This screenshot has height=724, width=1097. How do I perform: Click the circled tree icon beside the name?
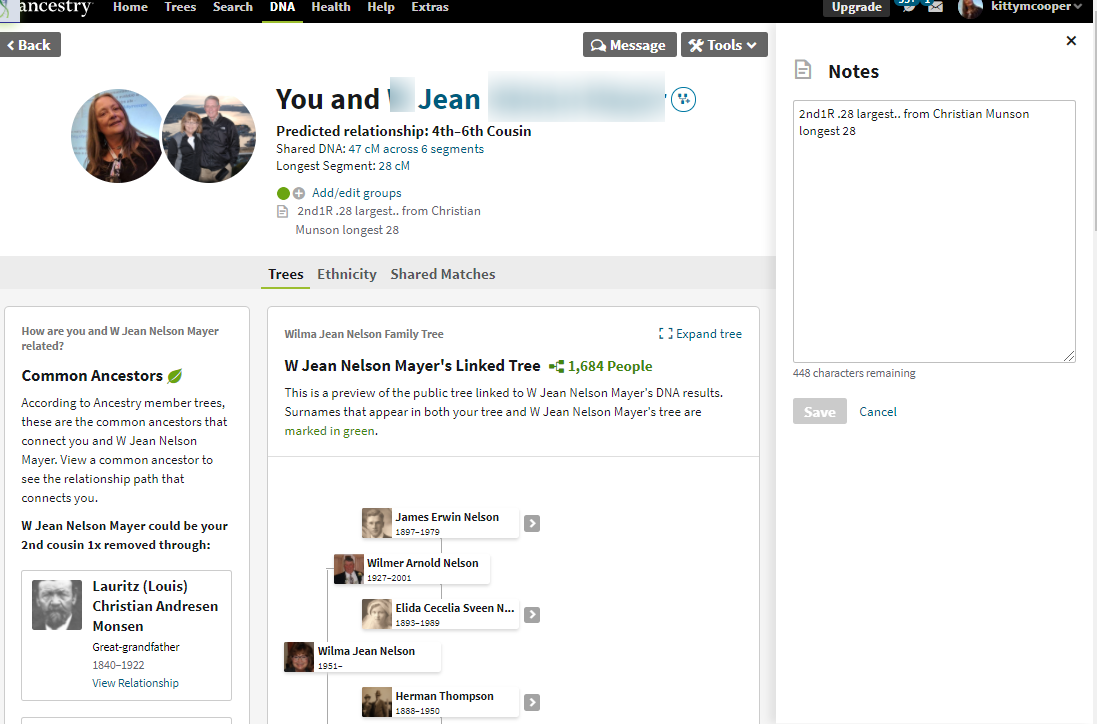[684, 99]
